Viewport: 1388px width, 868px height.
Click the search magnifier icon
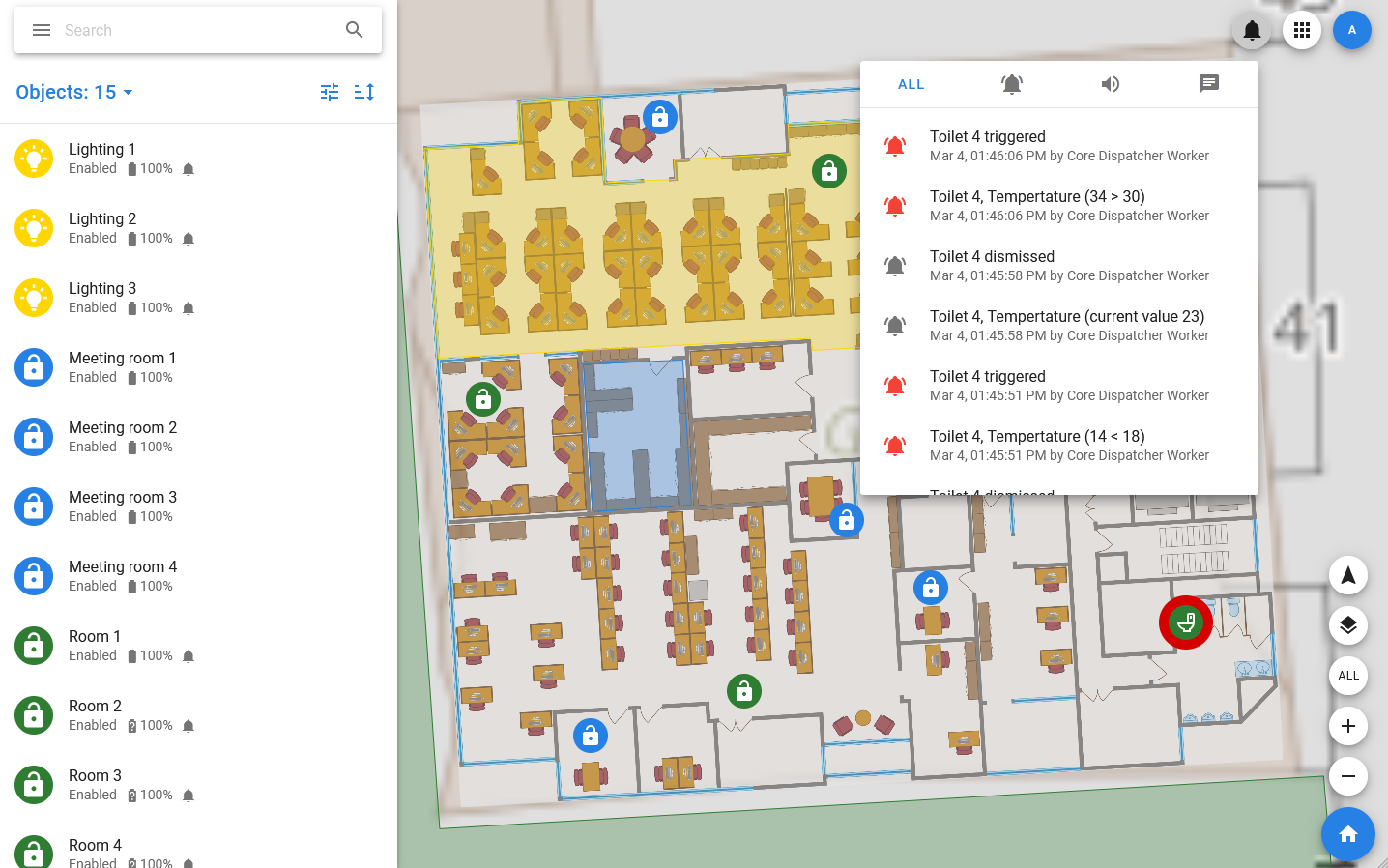click(x=355, y=30)
